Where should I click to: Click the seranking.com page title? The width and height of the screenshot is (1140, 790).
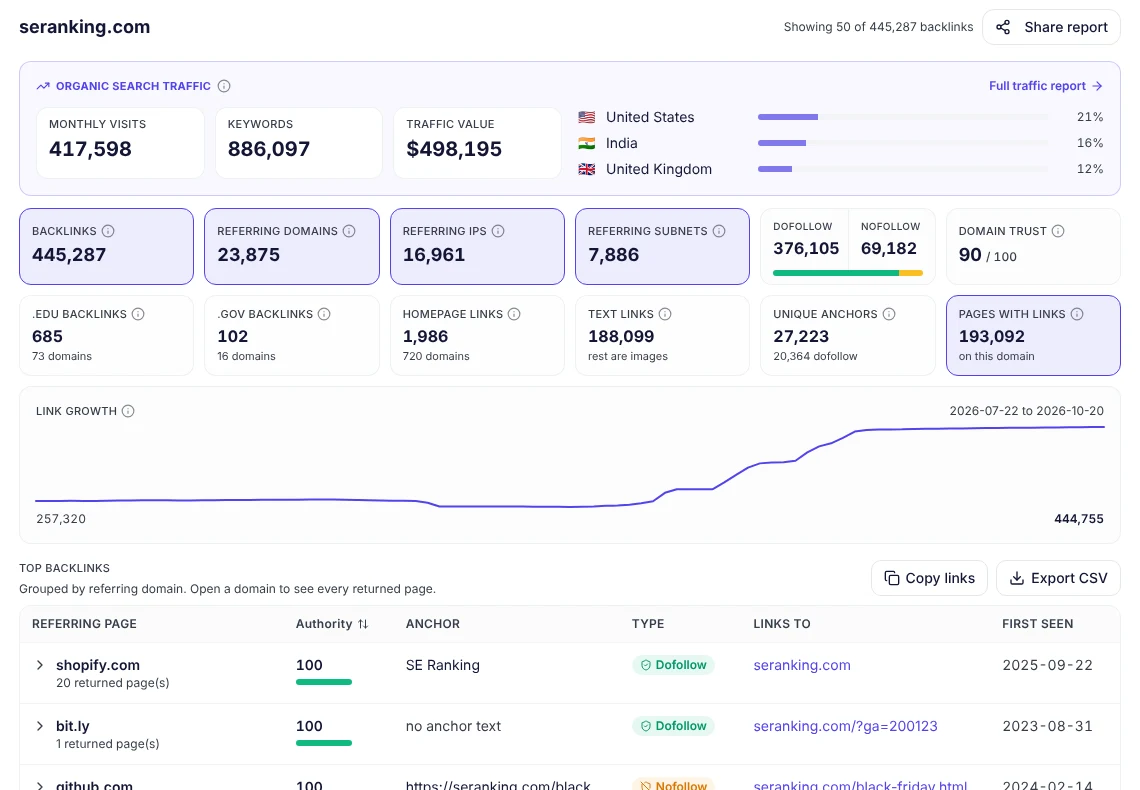[84, 27]
